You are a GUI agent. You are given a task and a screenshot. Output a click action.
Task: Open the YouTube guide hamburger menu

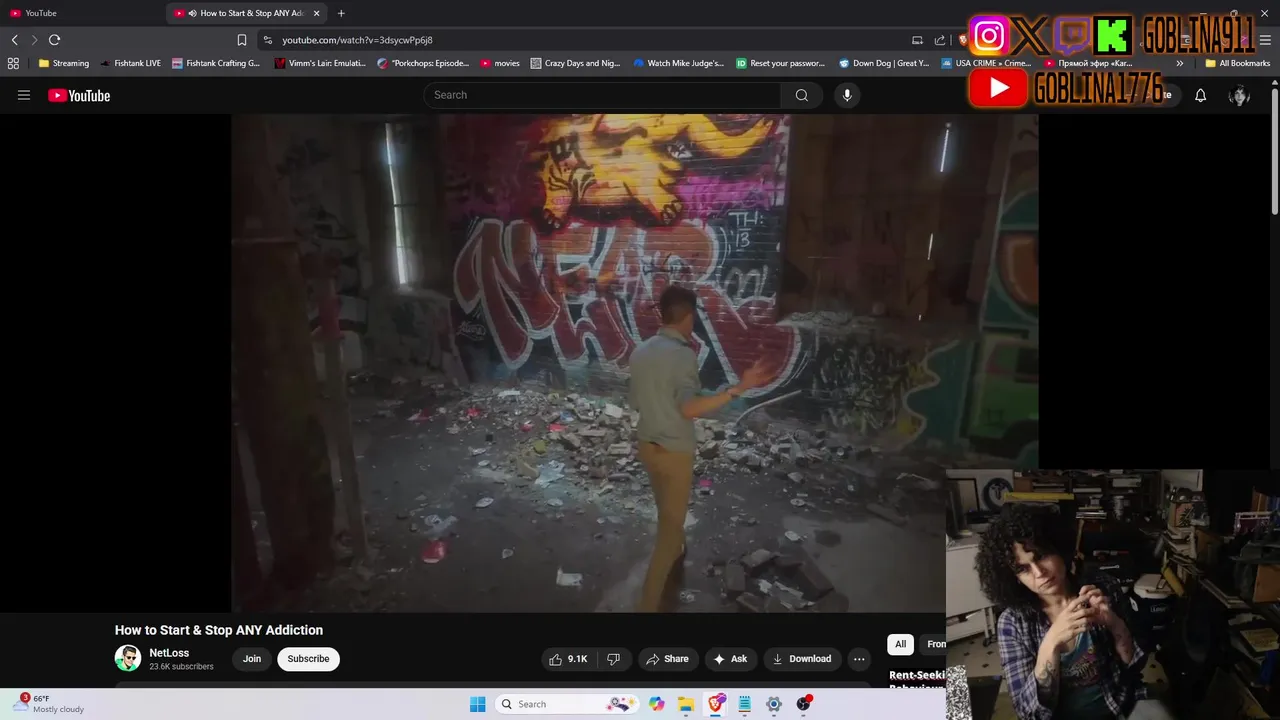(24, 95)
